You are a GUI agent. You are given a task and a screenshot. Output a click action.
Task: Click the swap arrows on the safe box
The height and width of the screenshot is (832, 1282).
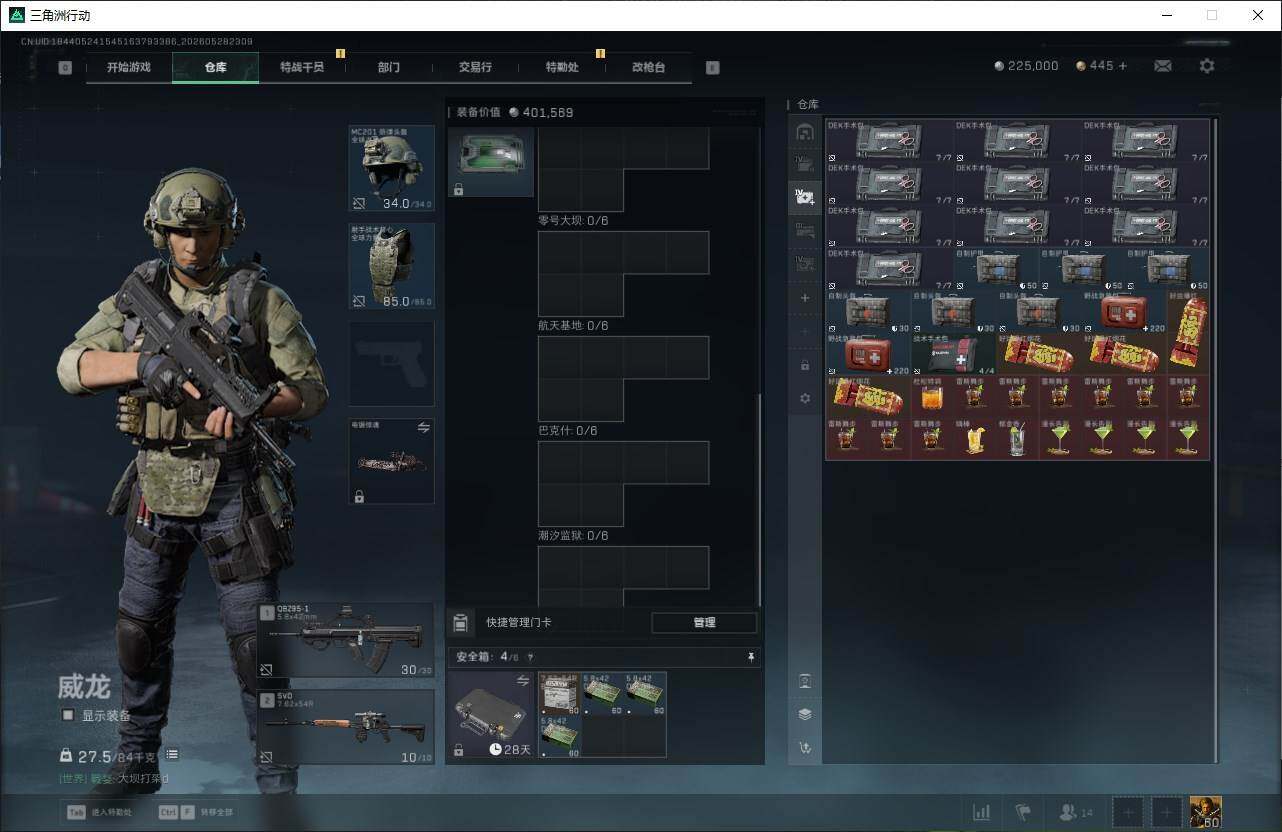(x=523, y=680)
